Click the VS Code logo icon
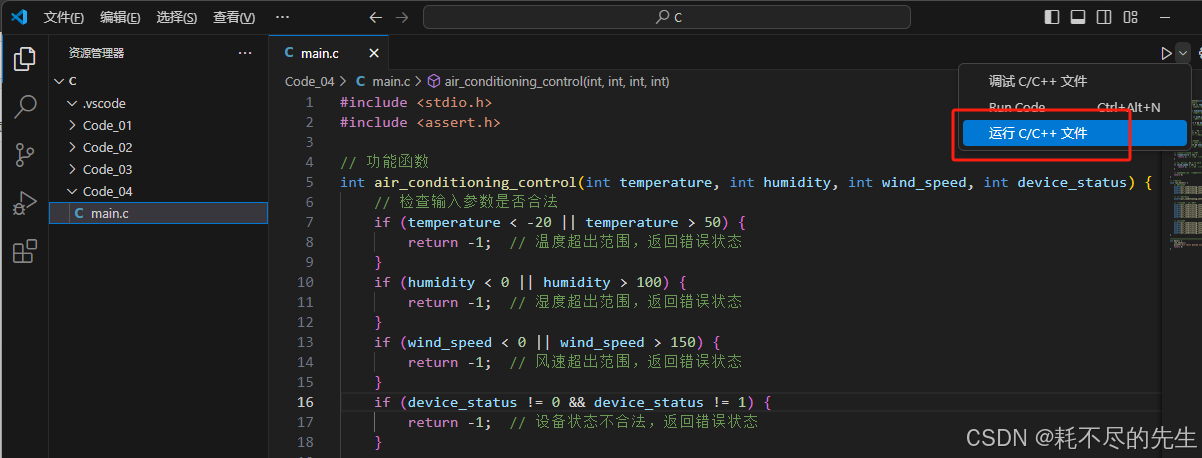This screenshot has height=458, width=1202. click(x=18, y=17)
